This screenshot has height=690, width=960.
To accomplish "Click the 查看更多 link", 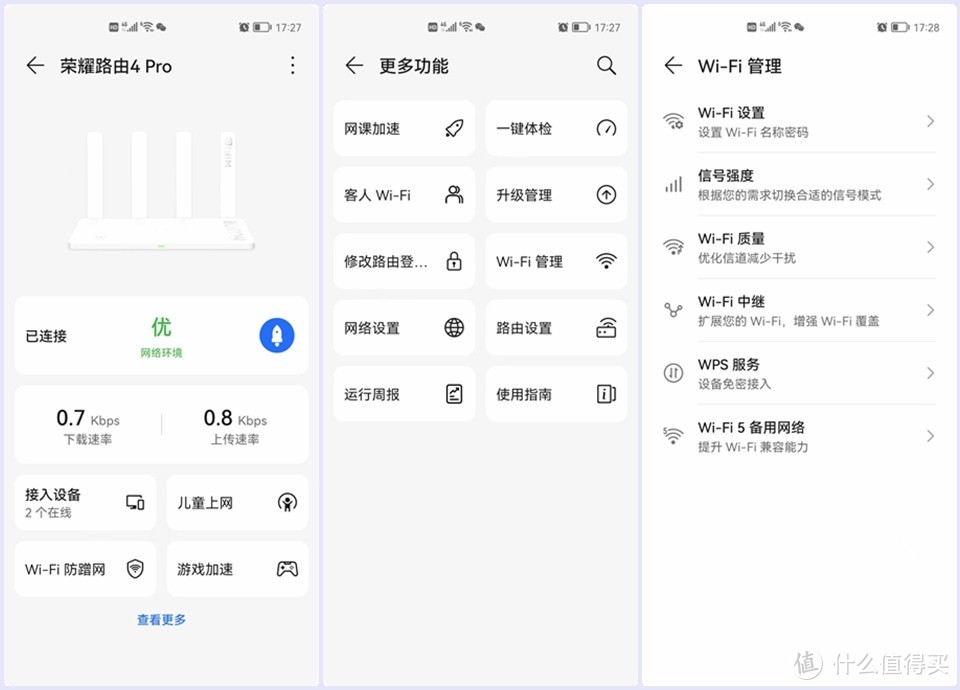I will [x=160, y=619].
